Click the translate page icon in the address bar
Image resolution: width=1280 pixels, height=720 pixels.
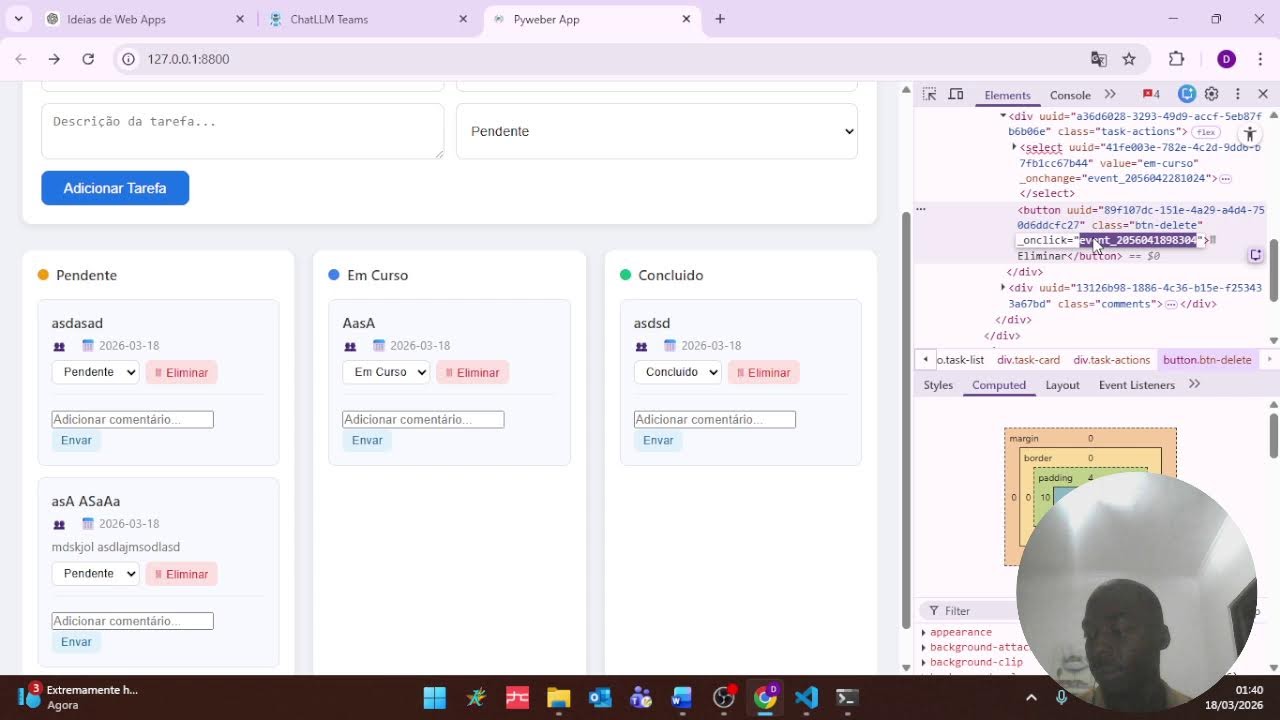[x=1099, y=59]
